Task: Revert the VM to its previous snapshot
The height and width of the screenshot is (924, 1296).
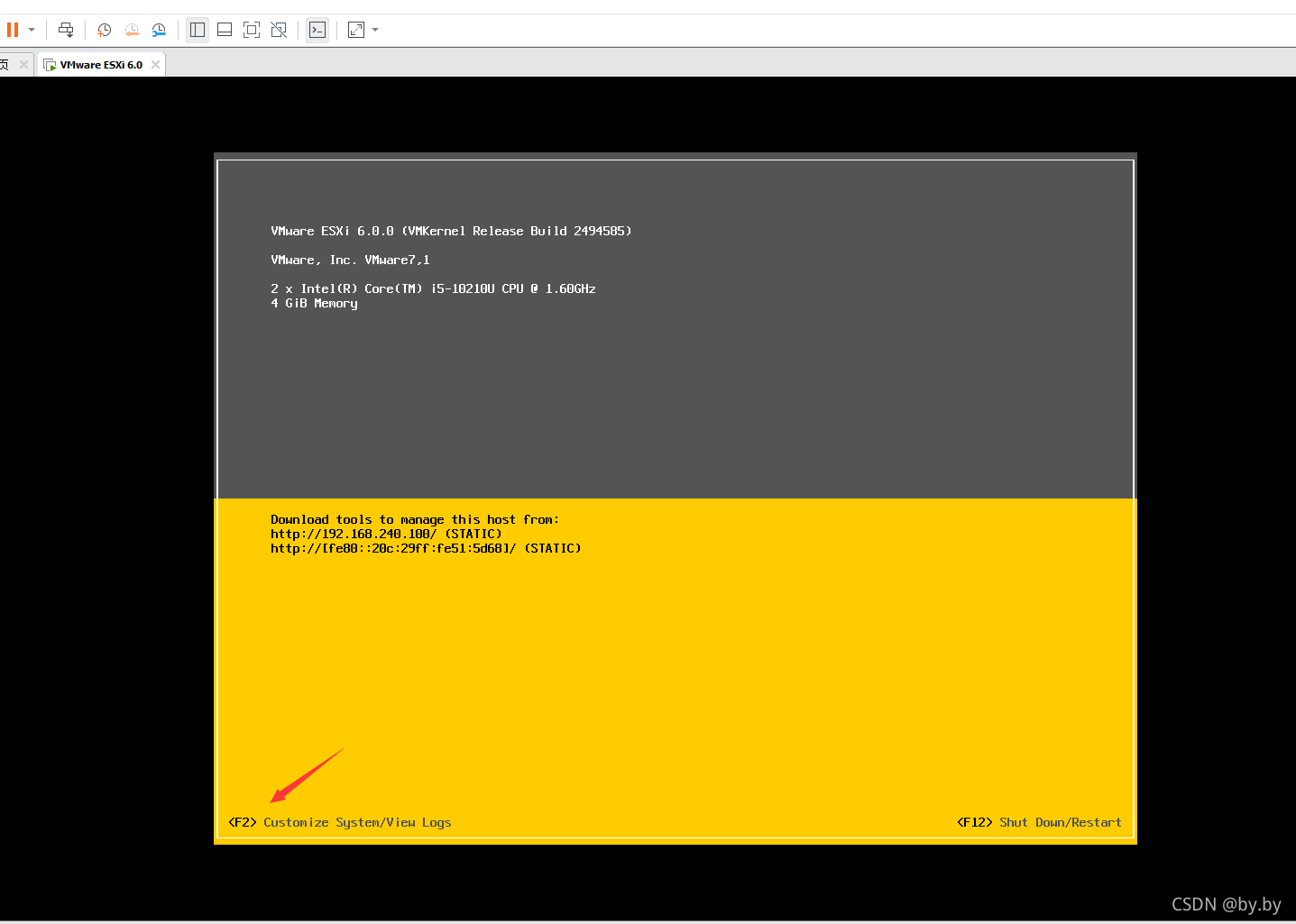Action: (x=132, y=30)
